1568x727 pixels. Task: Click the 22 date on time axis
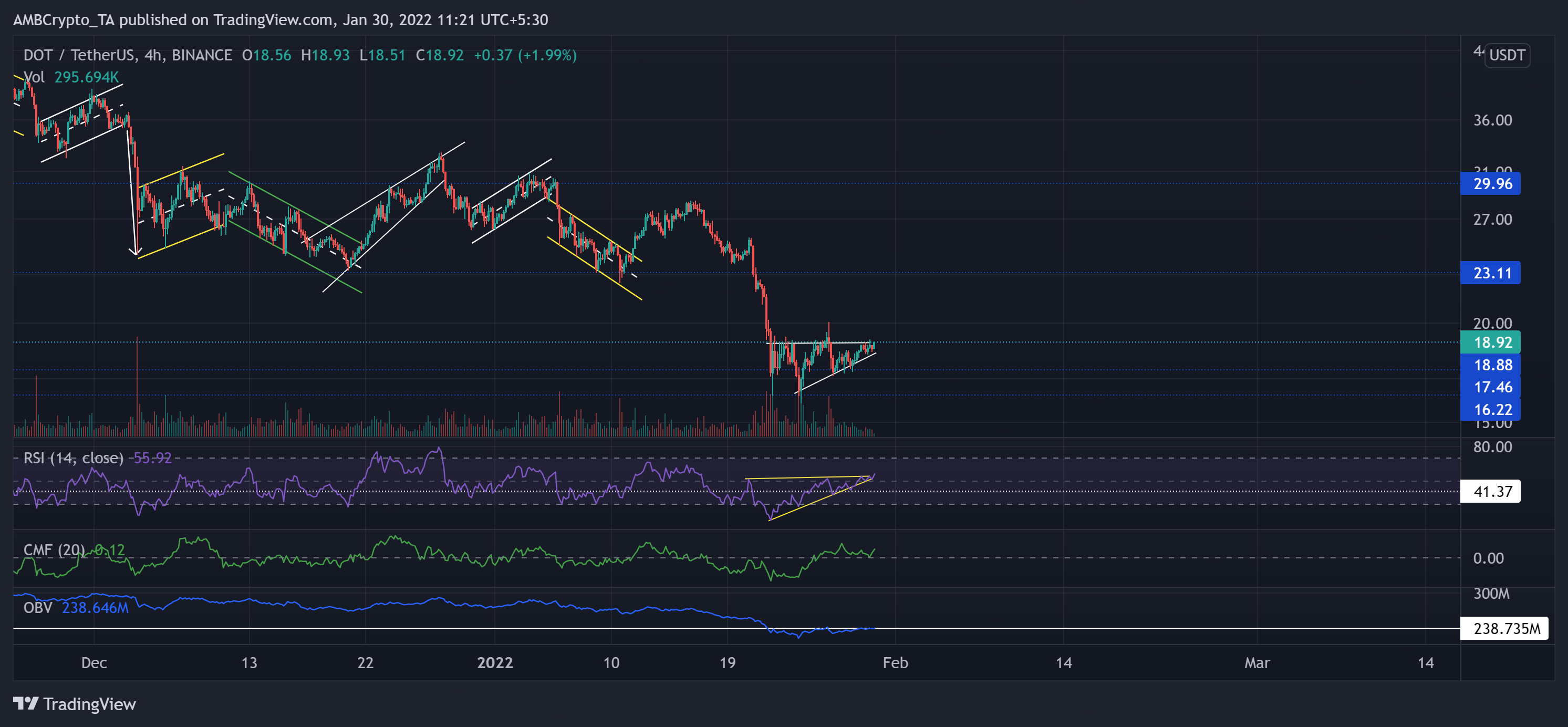[x=365, y=662]
